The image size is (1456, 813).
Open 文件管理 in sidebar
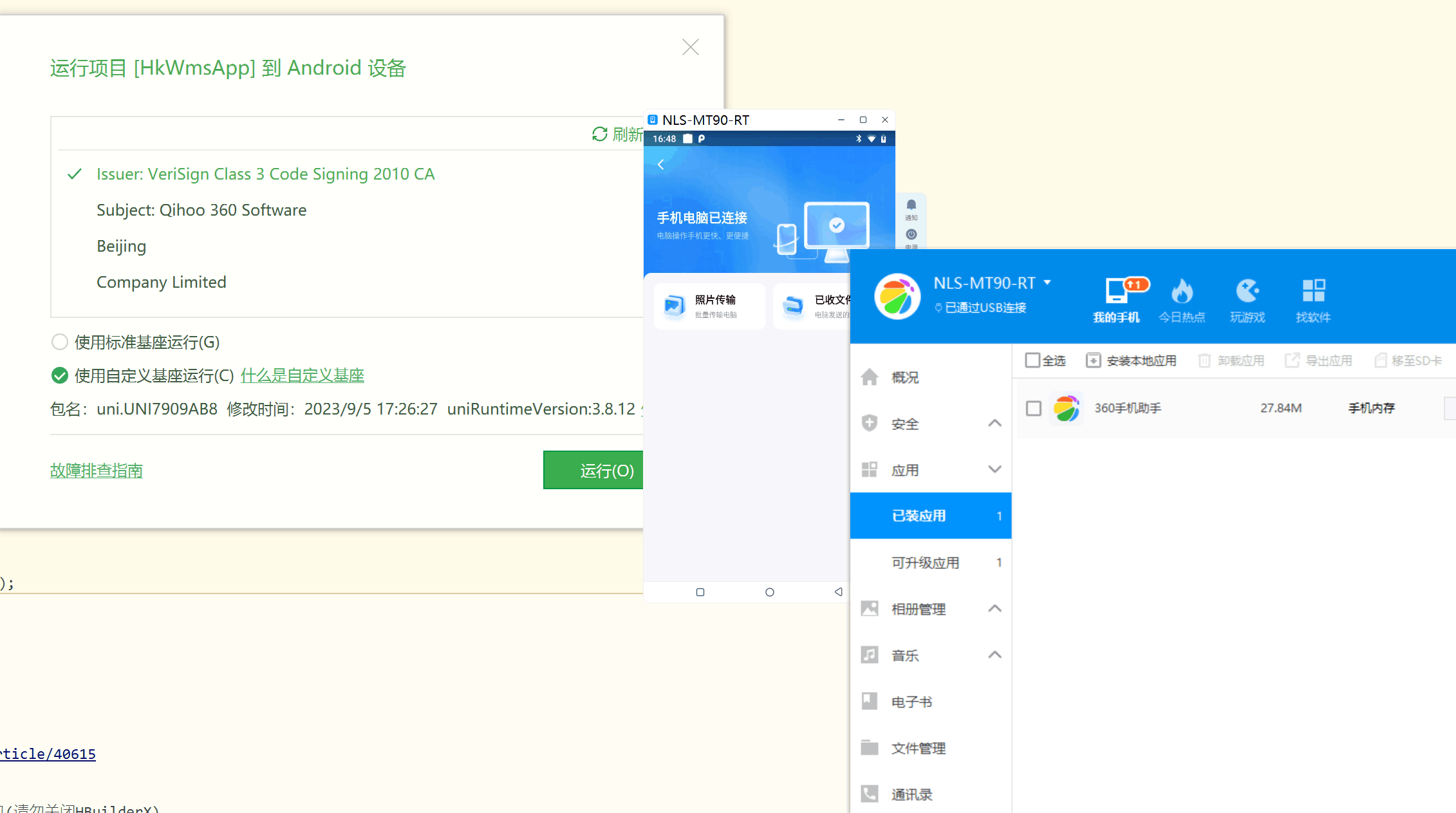(x=918, y=748)
